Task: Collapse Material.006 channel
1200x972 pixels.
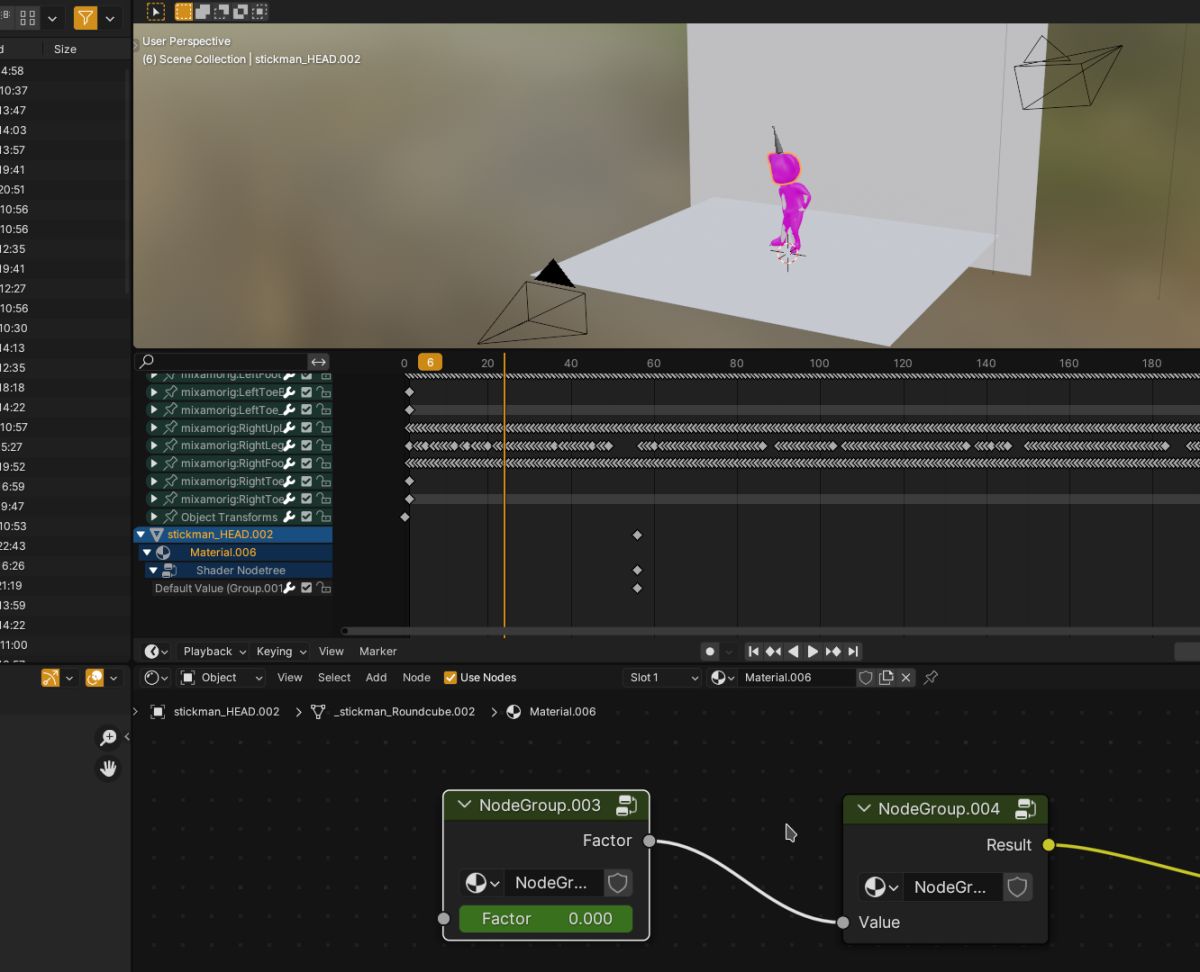Action: [147, 553]
